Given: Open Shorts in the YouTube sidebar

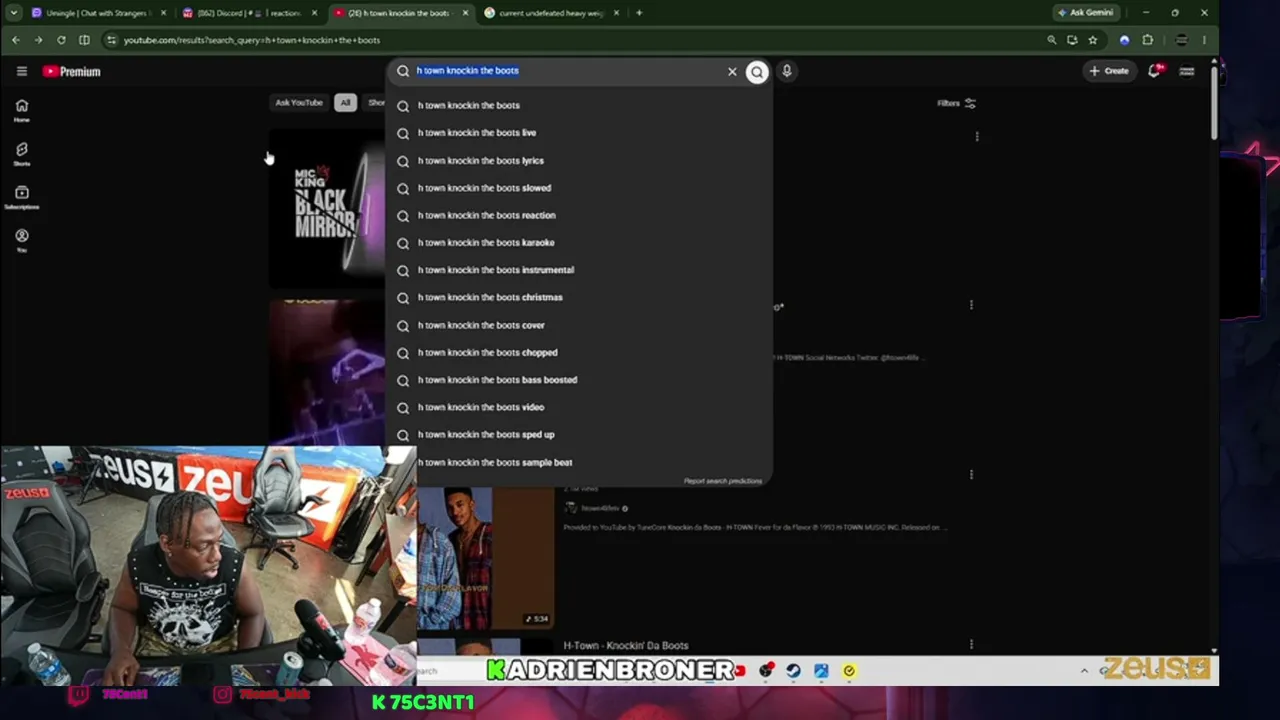Looking at the screenshot, I should (21, 153).
